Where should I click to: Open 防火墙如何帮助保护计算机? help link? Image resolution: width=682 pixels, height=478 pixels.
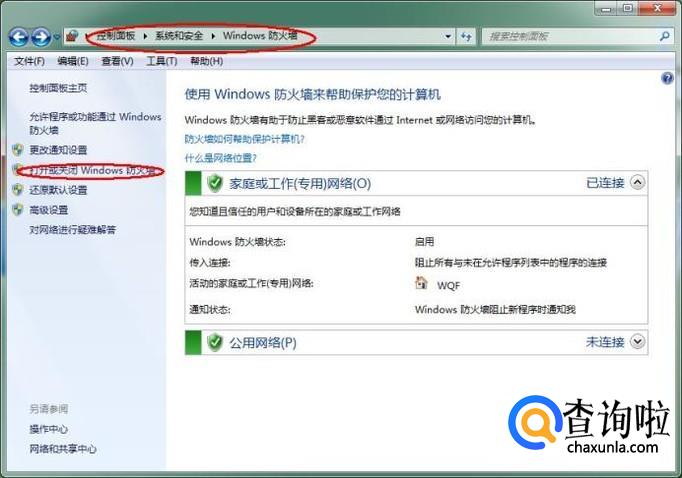coord(245,139)
